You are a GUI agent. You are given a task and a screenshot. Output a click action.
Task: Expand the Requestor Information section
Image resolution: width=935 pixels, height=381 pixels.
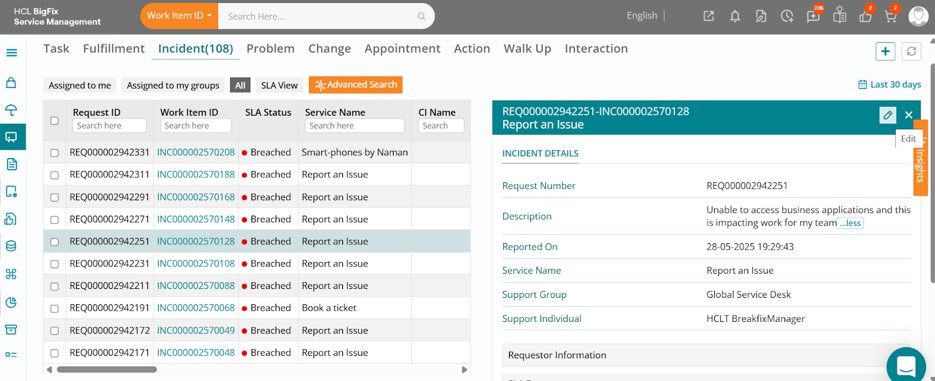tap(706, 355)
